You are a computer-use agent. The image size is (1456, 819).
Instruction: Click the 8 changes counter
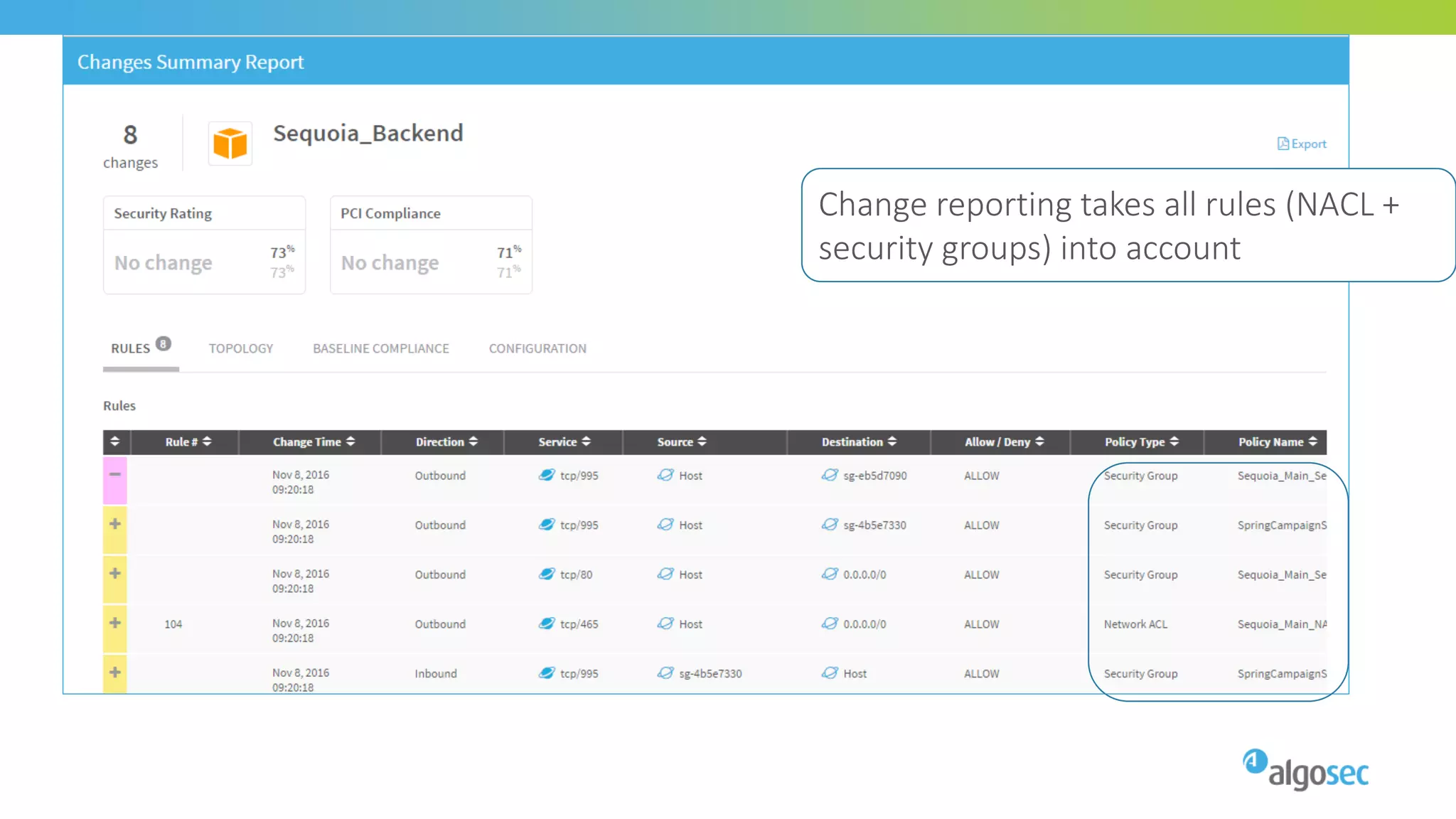coord(131,146)
